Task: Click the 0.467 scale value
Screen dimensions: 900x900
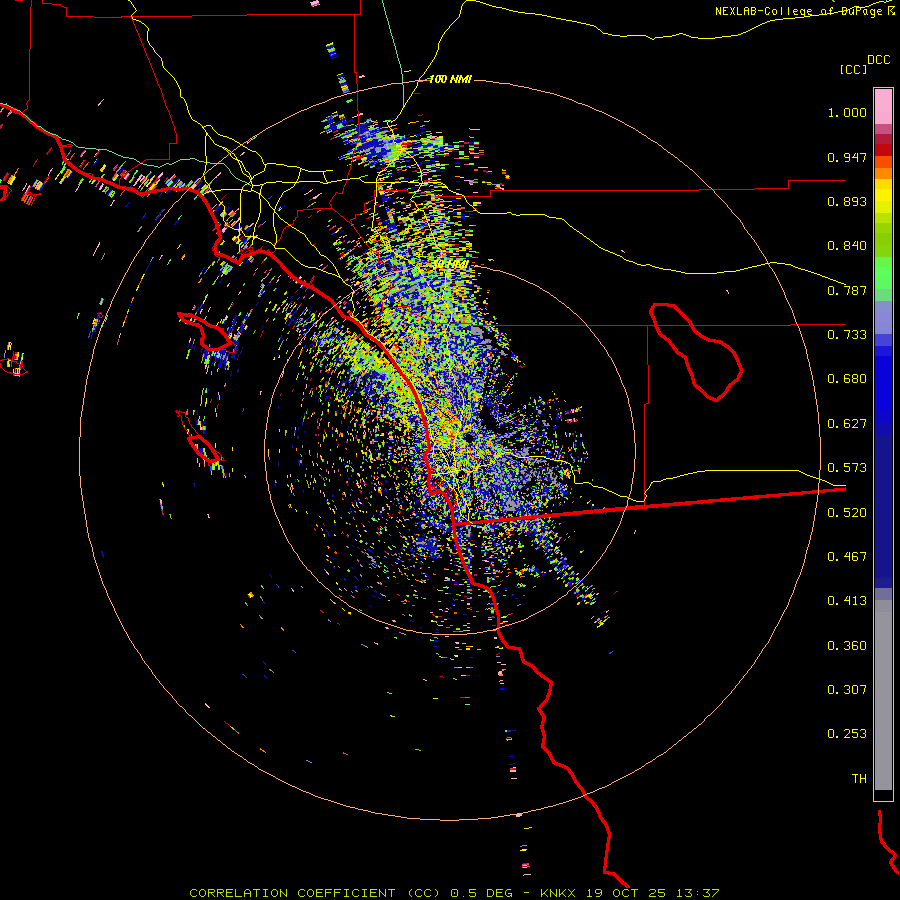Action: (x=847, y=557)
